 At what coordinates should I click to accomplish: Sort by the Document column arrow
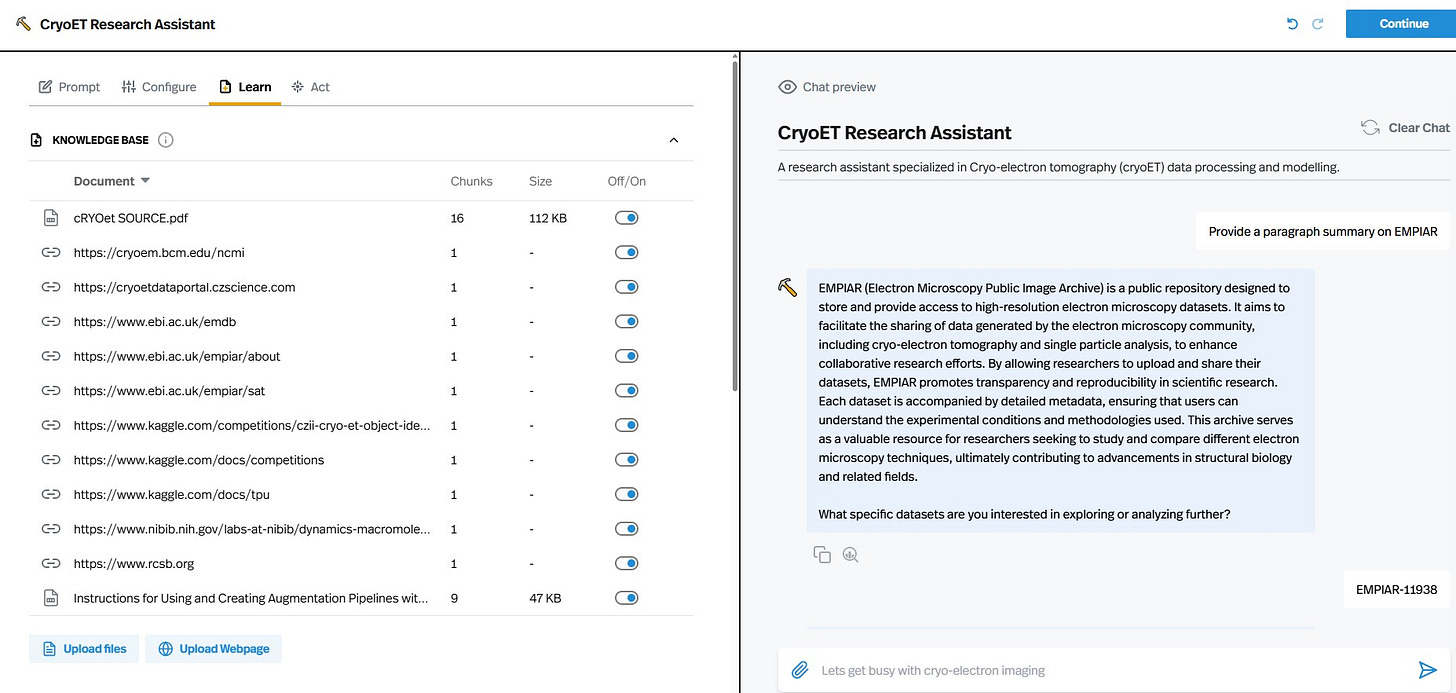point(145,181)
